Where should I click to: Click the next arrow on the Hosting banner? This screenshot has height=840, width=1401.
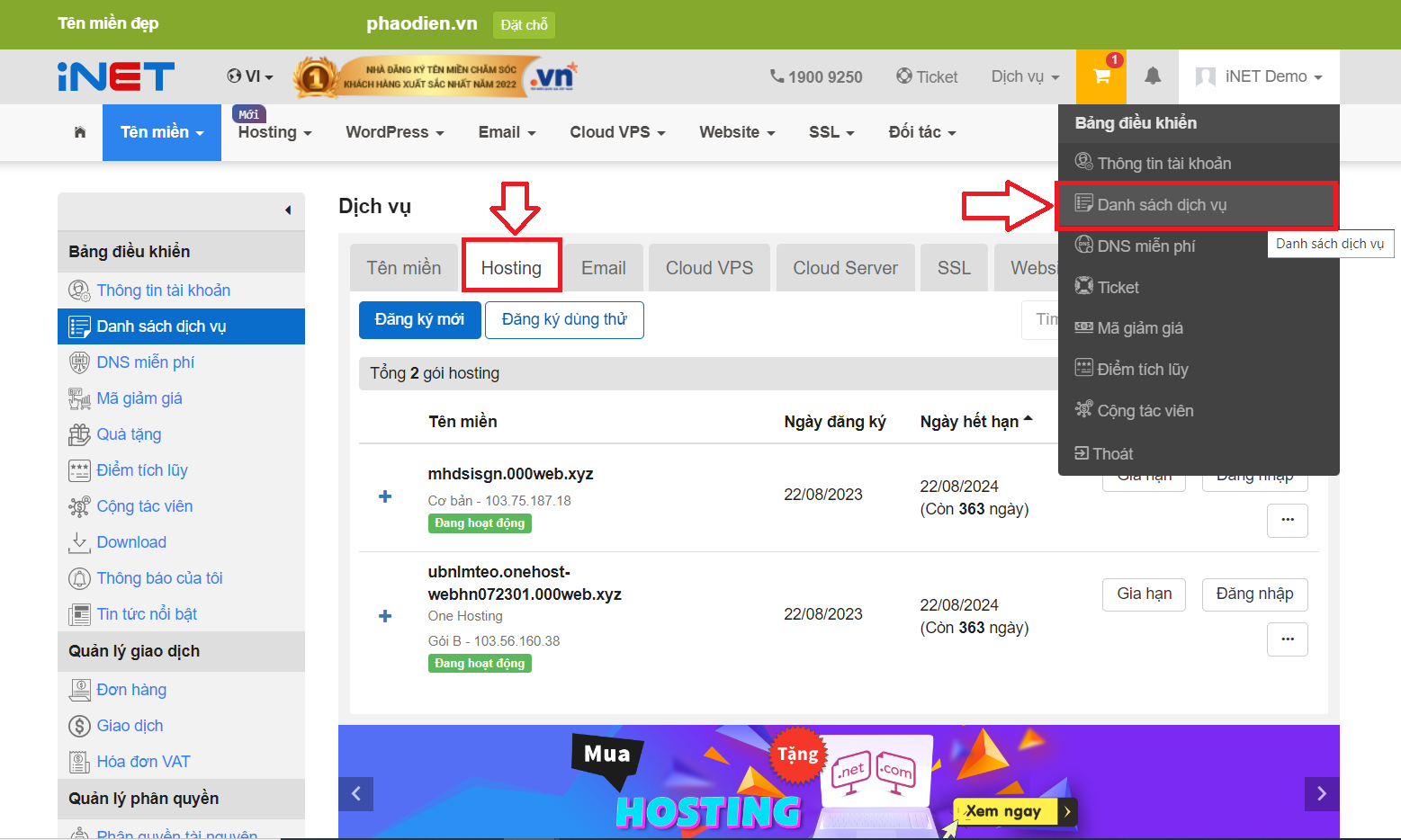pos(1321,793)
